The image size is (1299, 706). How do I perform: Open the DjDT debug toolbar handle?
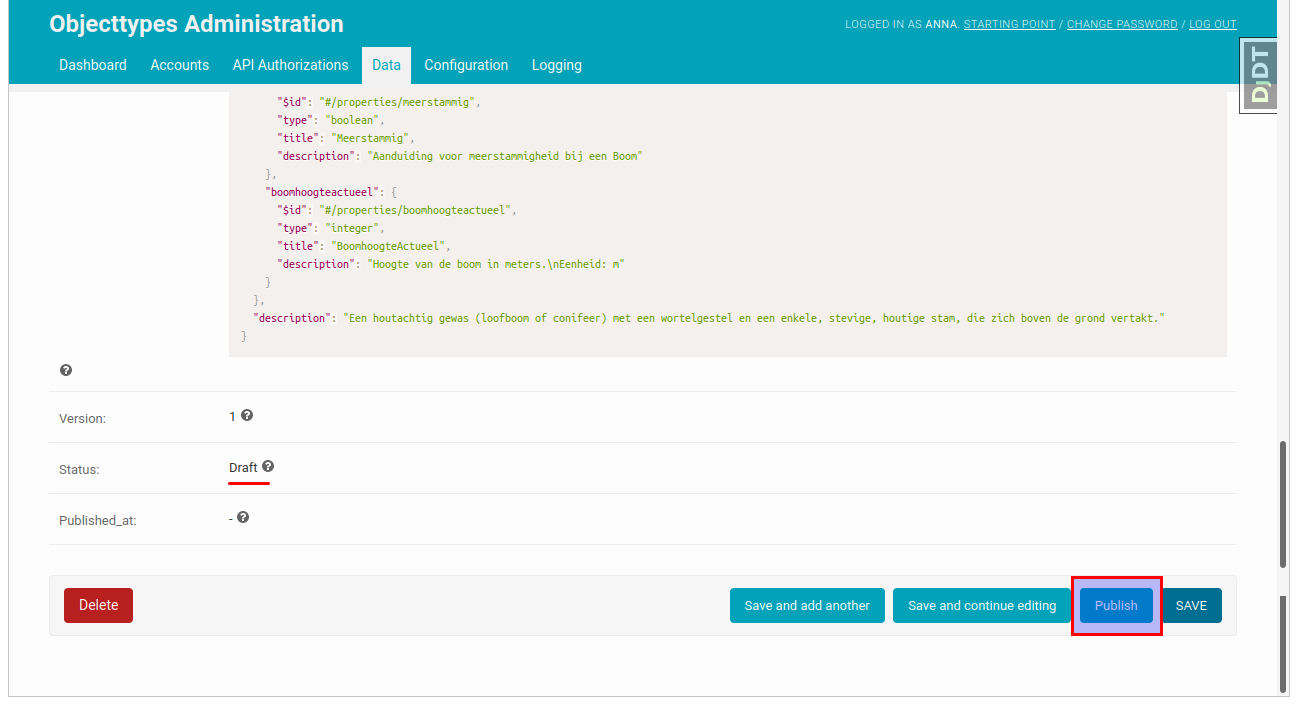click(1259, 76)
